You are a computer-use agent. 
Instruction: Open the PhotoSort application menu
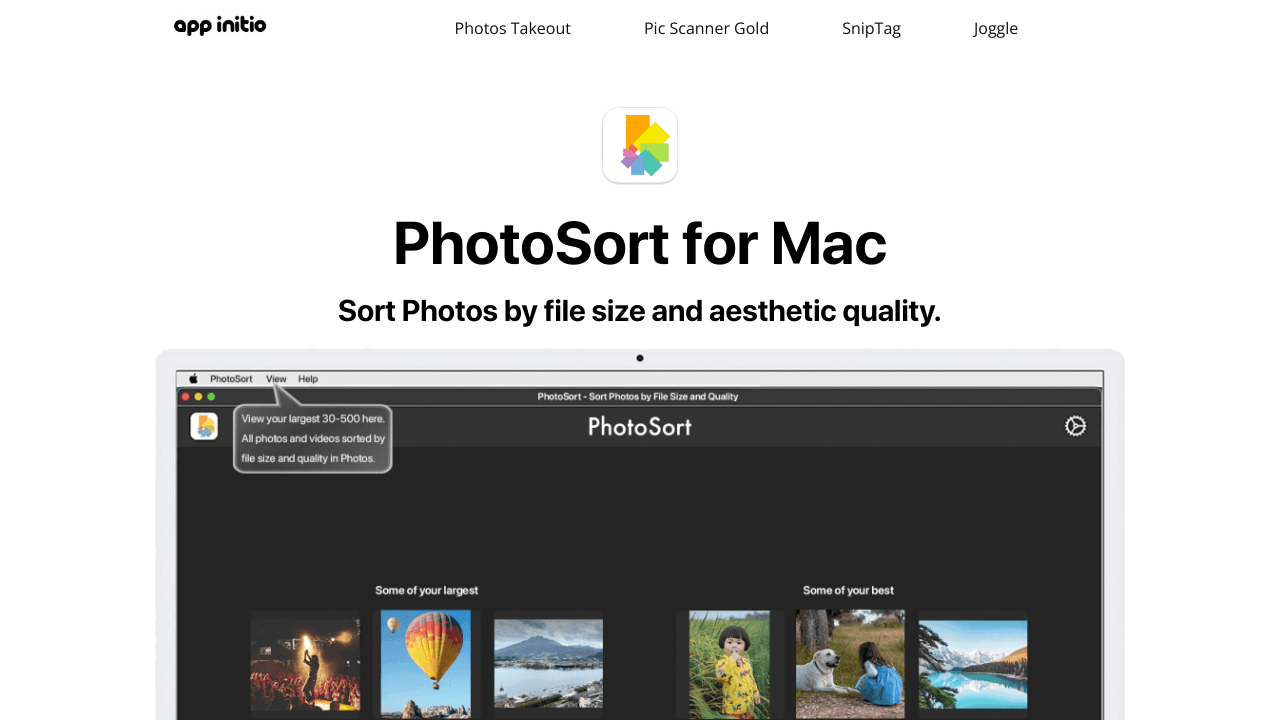tap(231, 379)
